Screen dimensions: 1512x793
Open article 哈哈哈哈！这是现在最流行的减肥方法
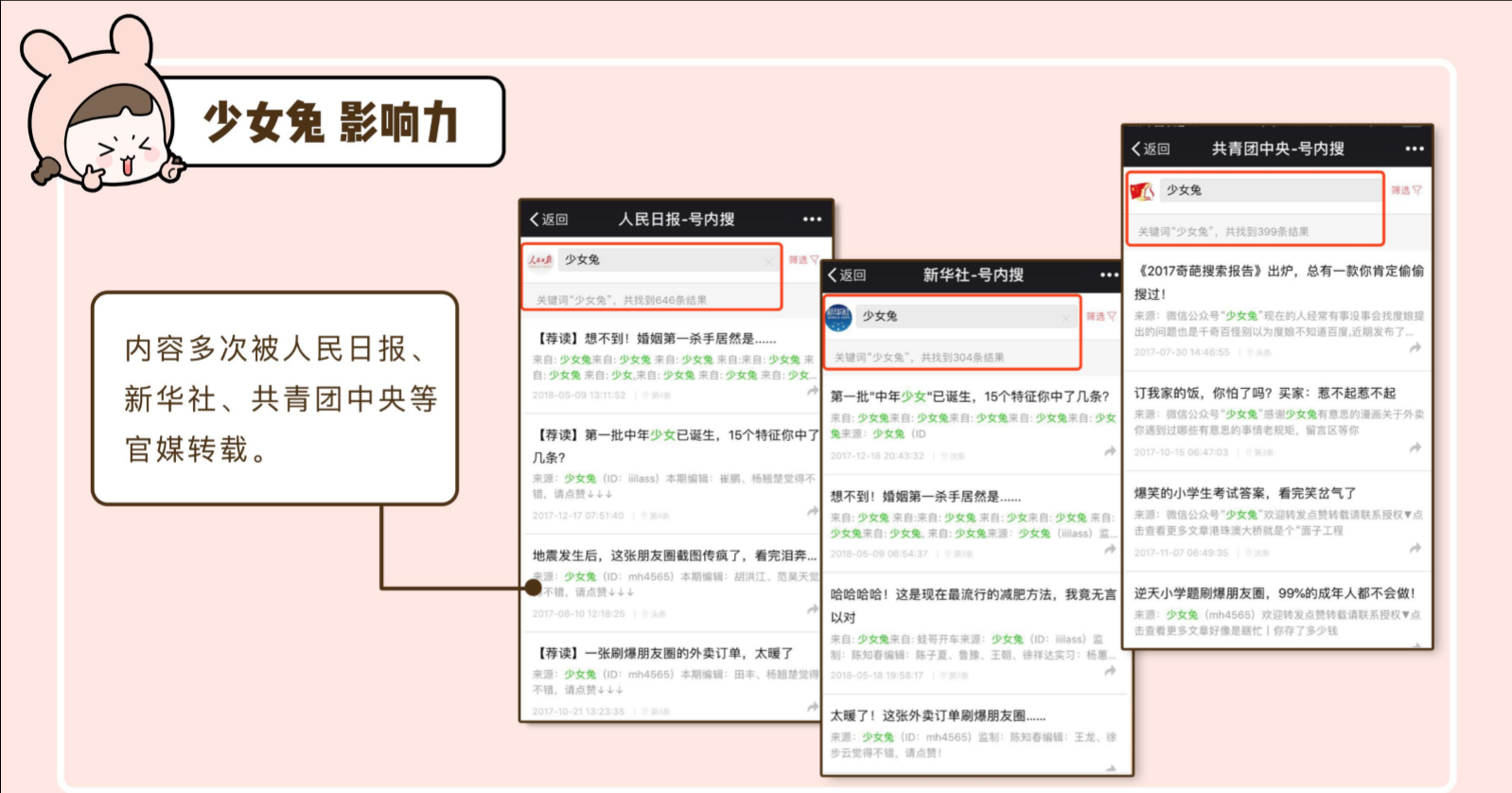974,606
